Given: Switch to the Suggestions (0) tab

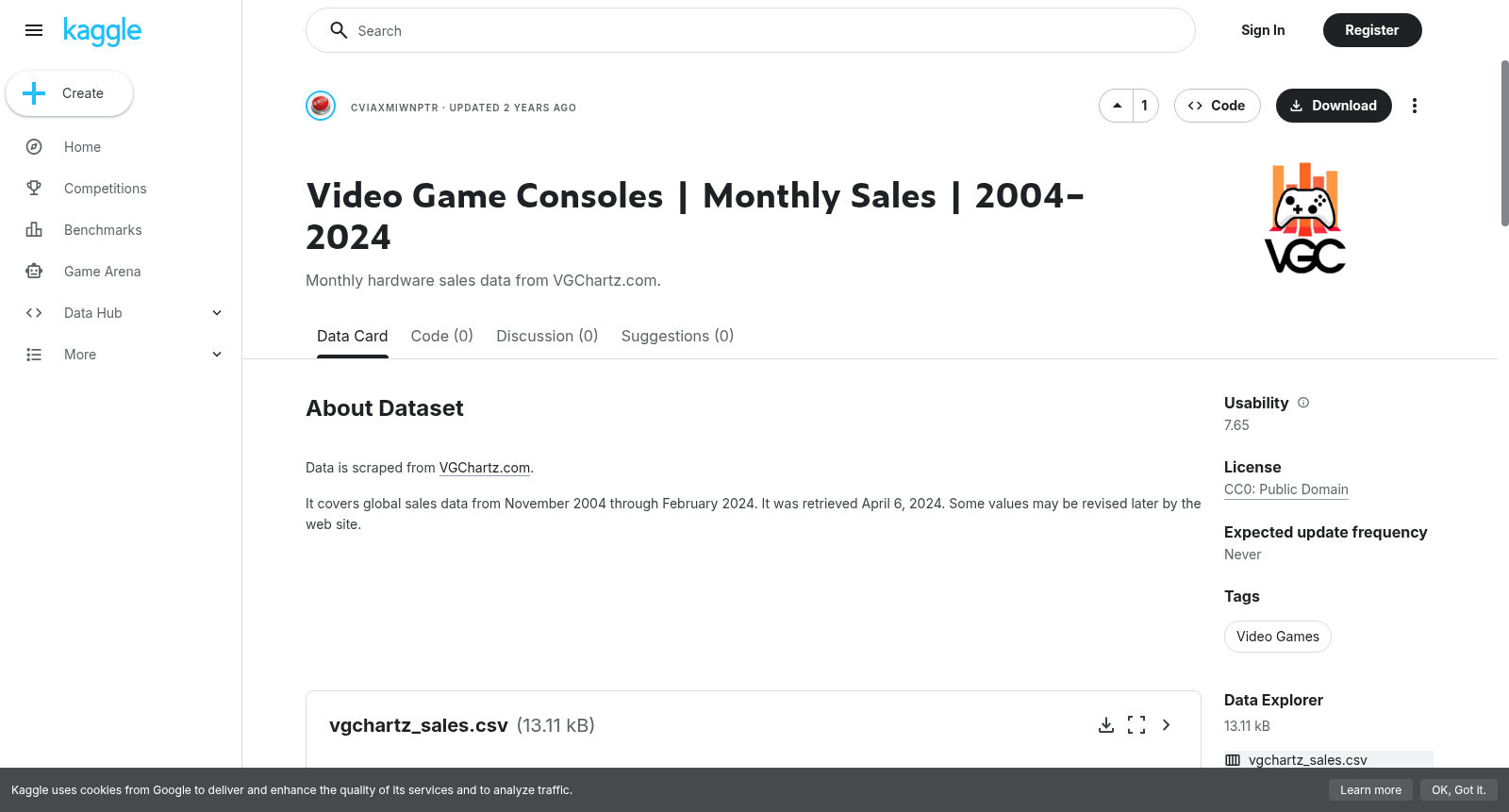Looking at the screenshot, I should pos(677,336).
